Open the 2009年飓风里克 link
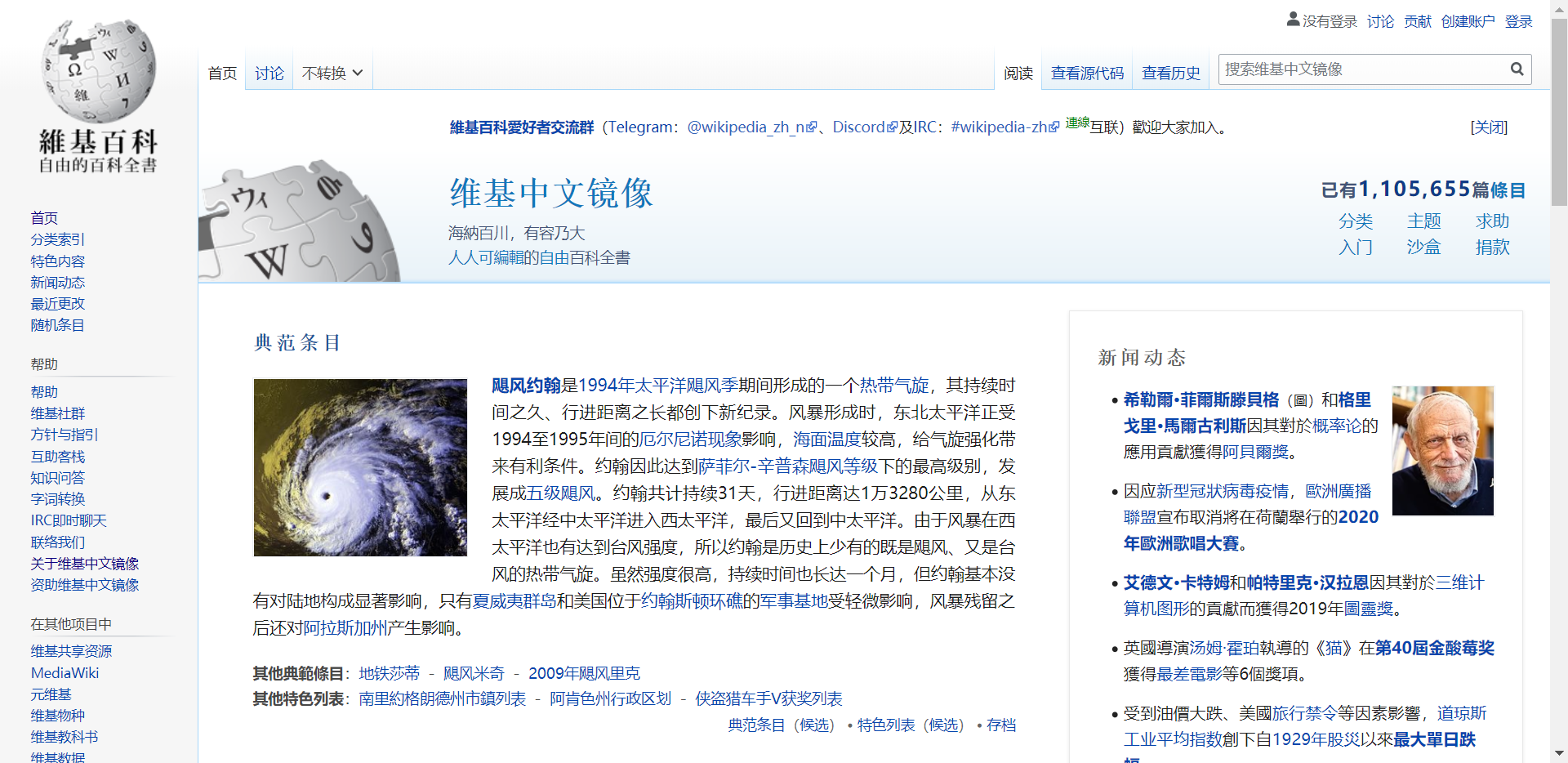The width and height of the screenshot is (1568, 763). pyautogui.click(x=584, y=673)
